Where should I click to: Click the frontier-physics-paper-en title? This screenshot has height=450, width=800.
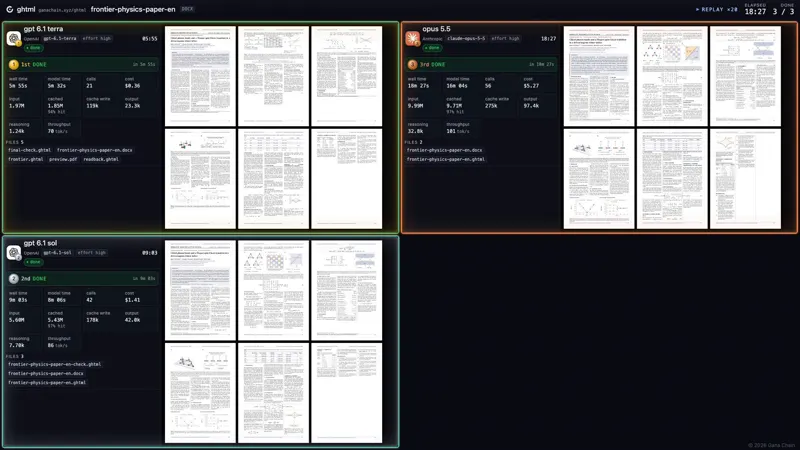pyautogui.click(x=133, y=9)
